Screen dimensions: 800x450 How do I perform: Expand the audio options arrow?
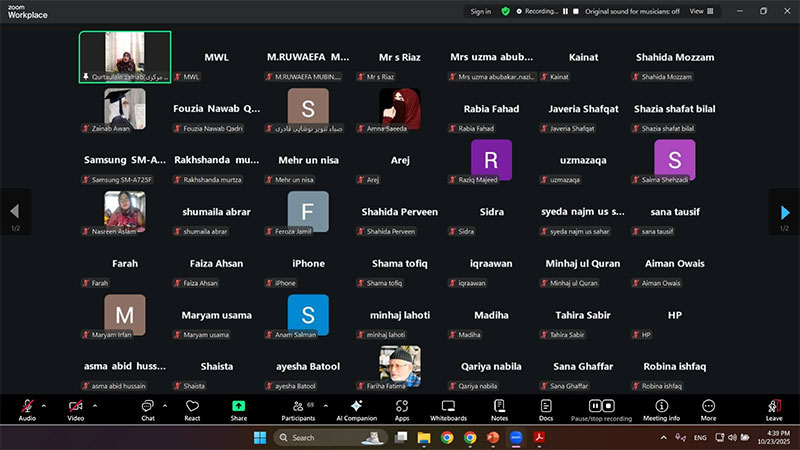tap(43, 405)
